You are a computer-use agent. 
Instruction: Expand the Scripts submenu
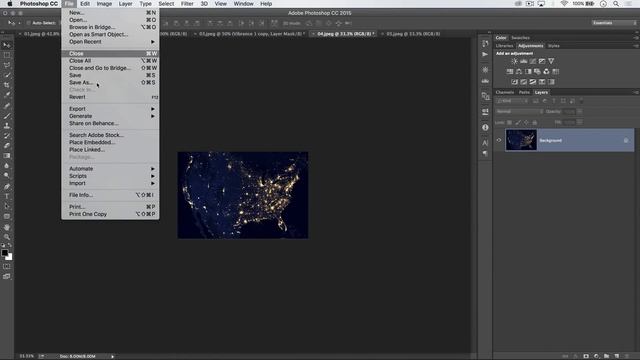[x=110, y=176]
